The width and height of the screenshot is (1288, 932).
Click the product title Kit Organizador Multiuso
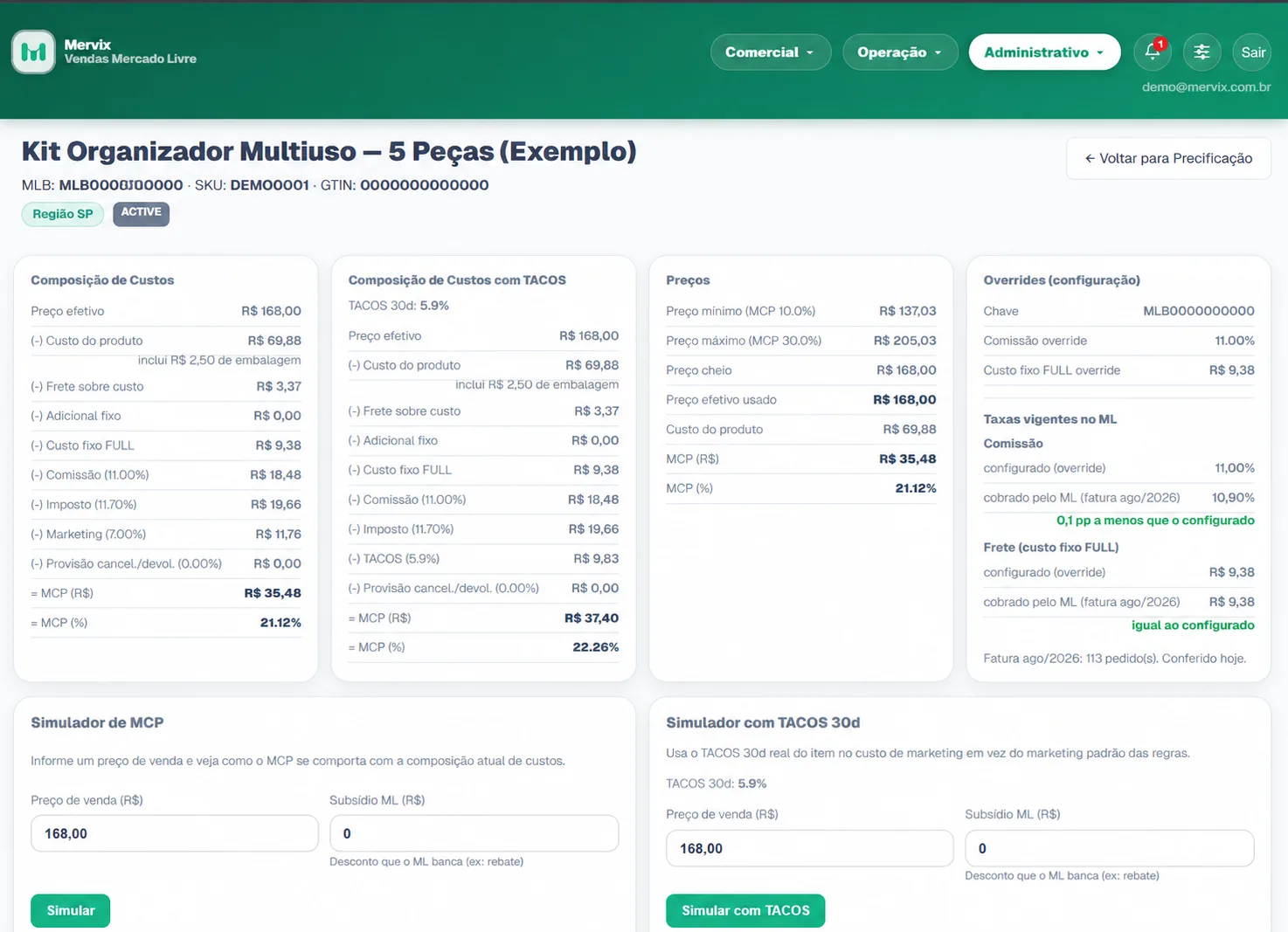point(329,151)
